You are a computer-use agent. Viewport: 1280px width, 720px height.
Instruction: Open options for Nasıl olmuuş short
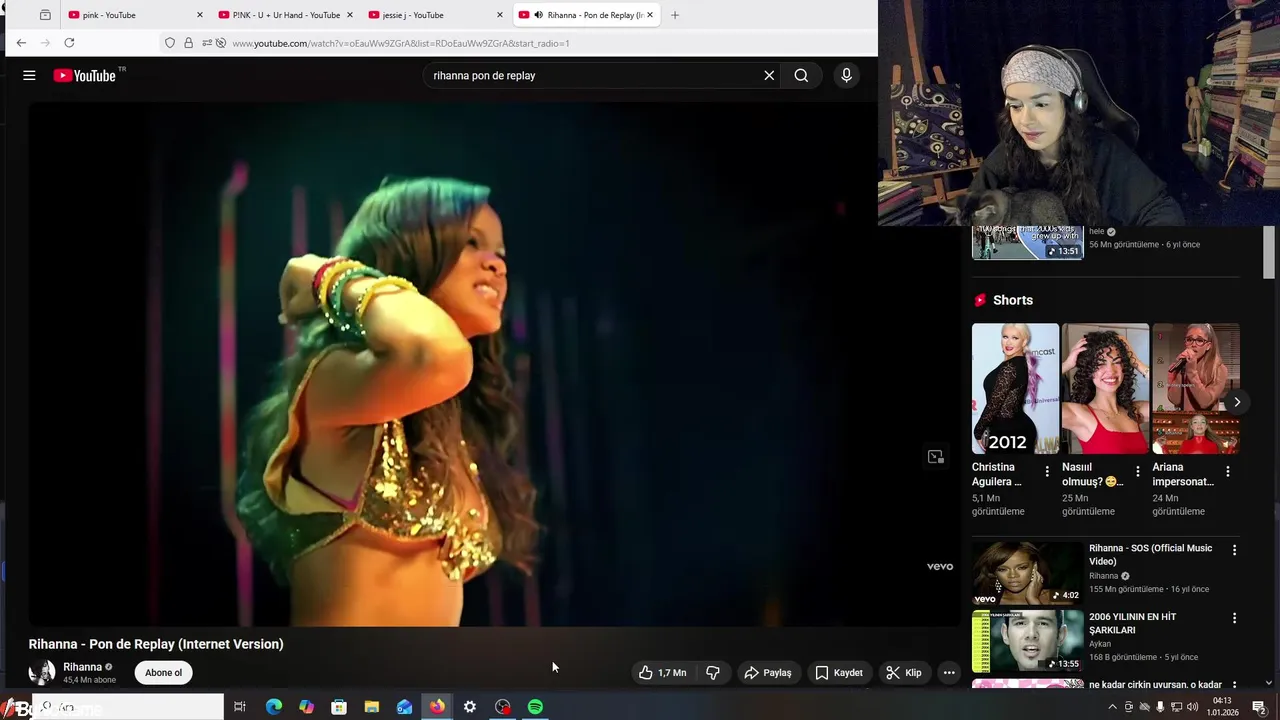click(1137, 471)
